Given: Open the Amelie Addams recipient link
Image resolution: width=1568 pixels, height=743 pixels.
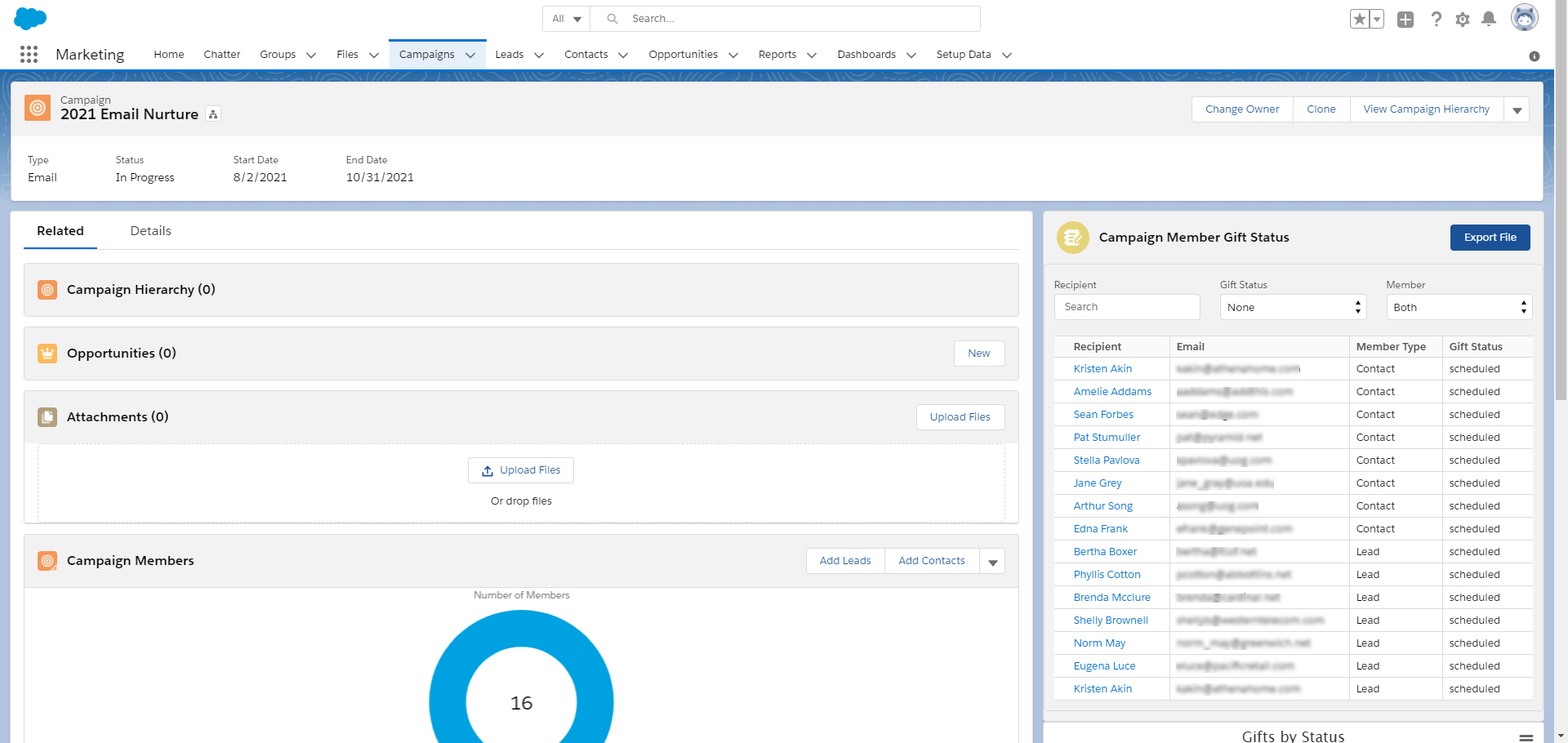Looking at the screenshot, I should coord(1112,392).
